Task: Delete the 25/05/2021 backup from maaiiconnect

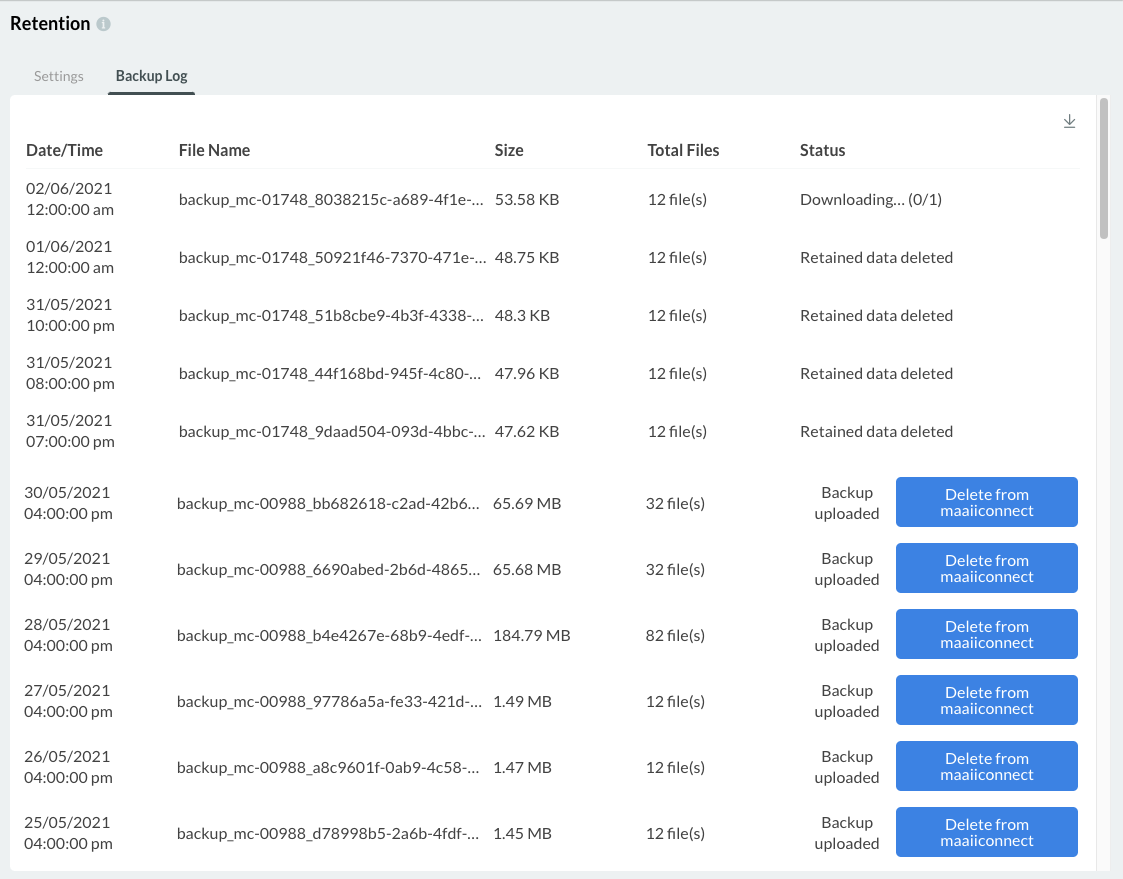Action: pyautogui.click(x=986, y=832)
